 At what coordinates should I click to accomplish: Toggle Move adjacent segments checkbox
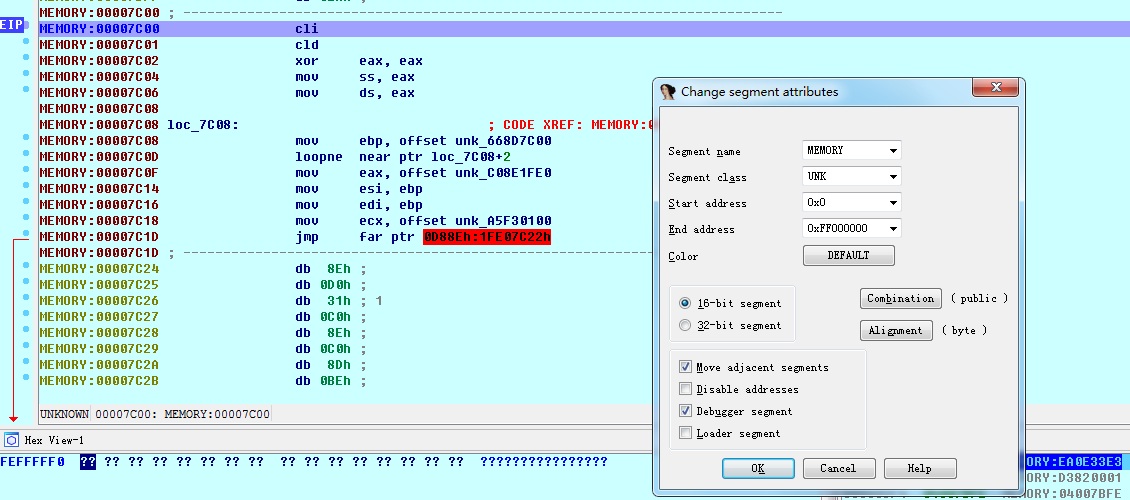click(x=685, y=367)
